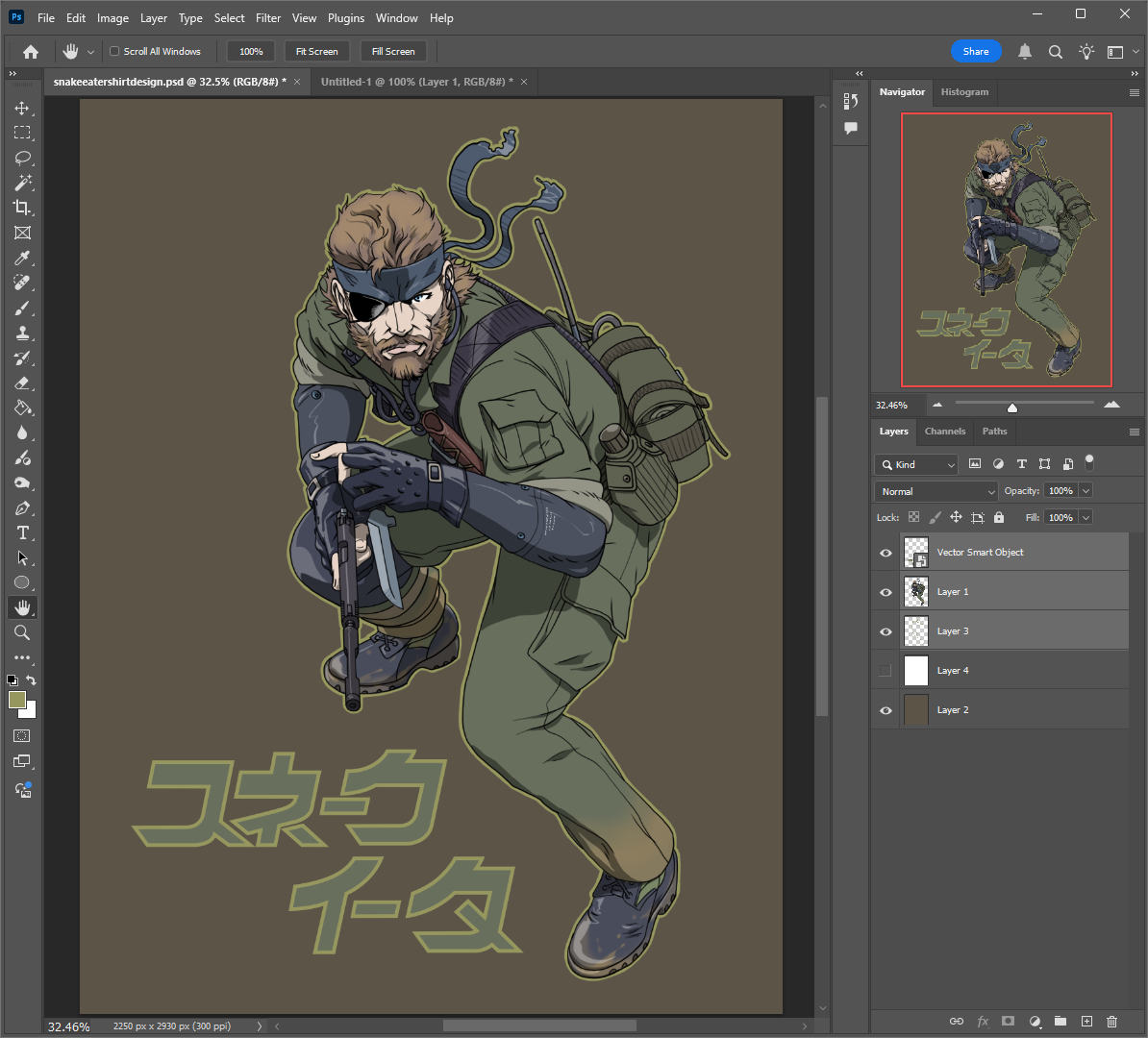Select the Lasso tool

point(22,158)
